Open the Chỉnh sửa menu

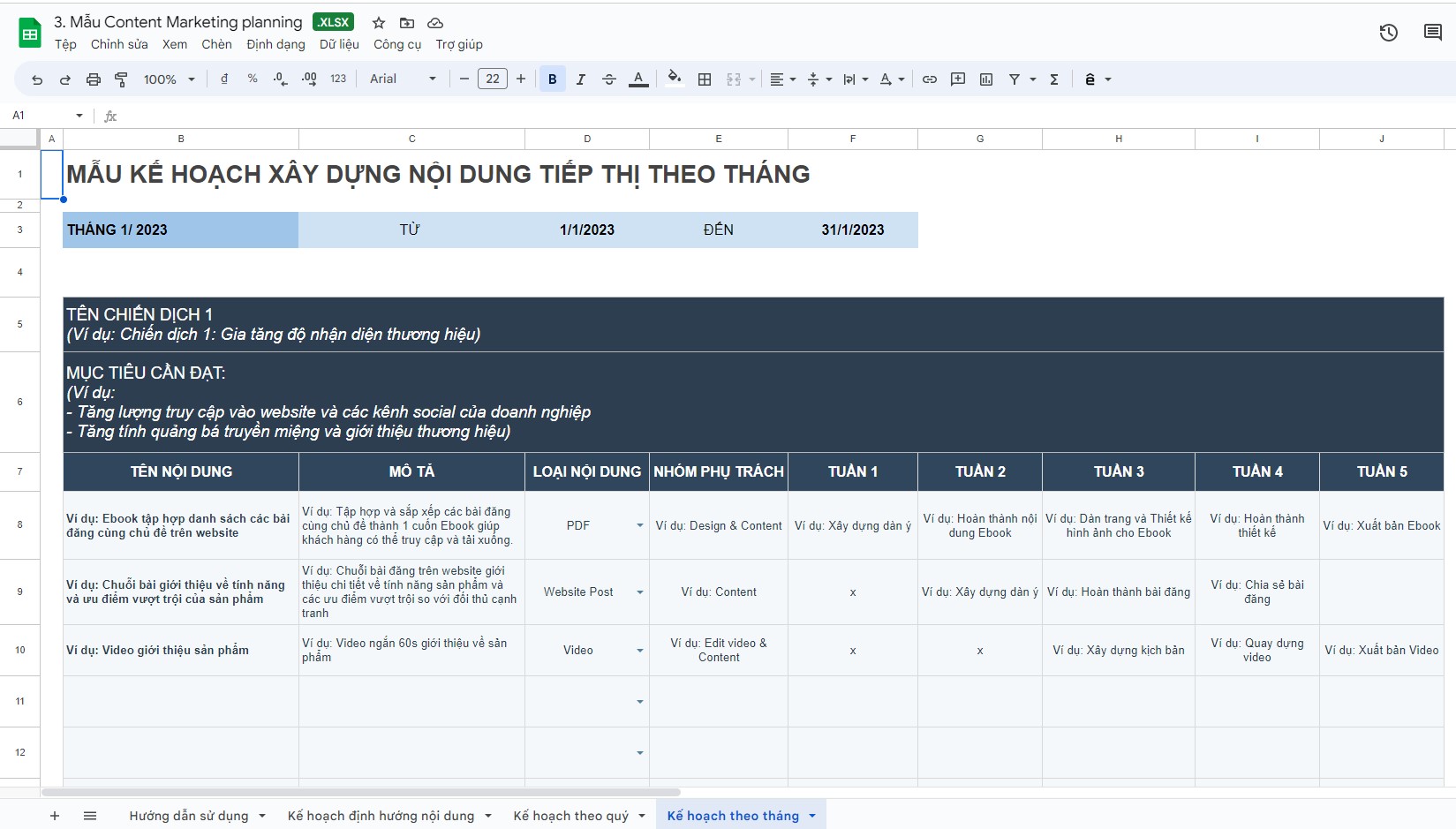coord(119,44)
